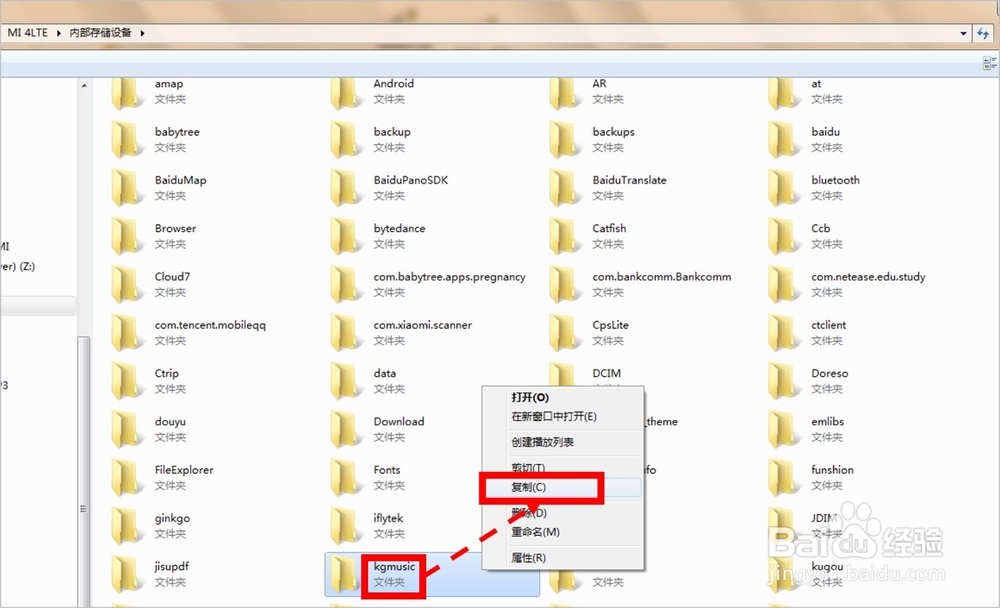Select the com.babytree.apps.pregnancy folder icon
The width and height of the screenshot is (1000, 608).
tap(345, 285)
